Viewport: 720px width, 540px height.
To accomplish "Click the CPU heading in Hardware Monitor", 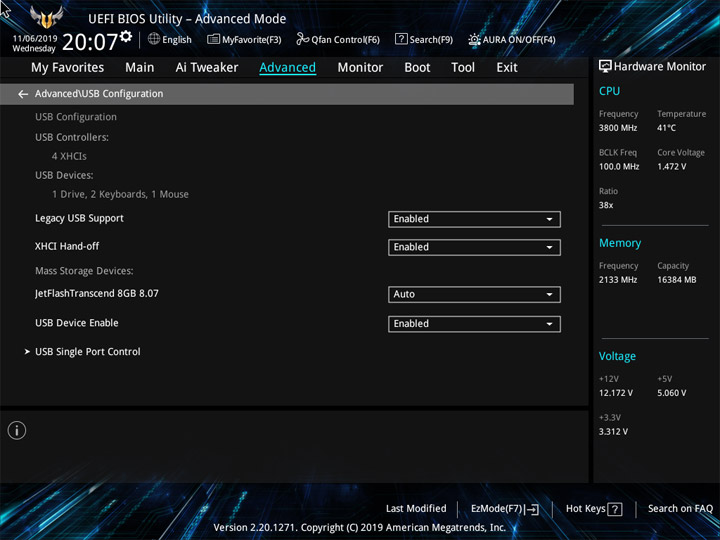I will coord(609,91).
